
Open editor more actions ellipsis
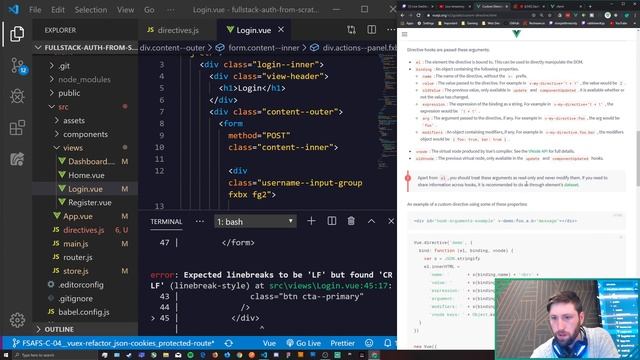(391, 30)
